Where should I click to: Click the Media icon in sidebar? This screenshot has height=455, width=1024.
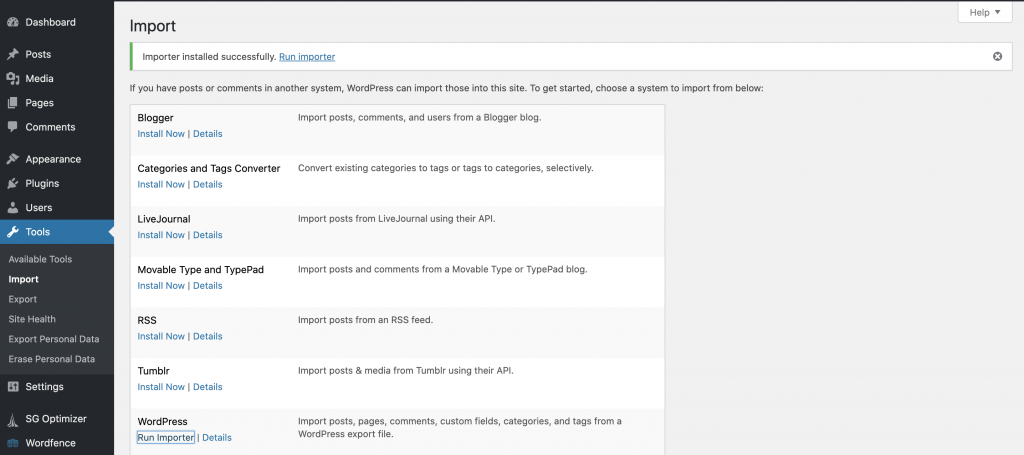pos(13,78)
